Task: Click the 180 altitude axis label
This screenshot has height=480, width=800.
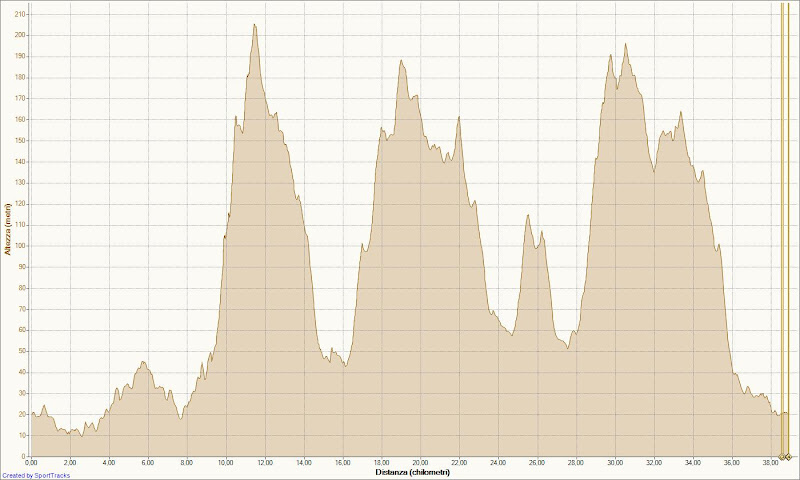Action: (x=20, y=78)
